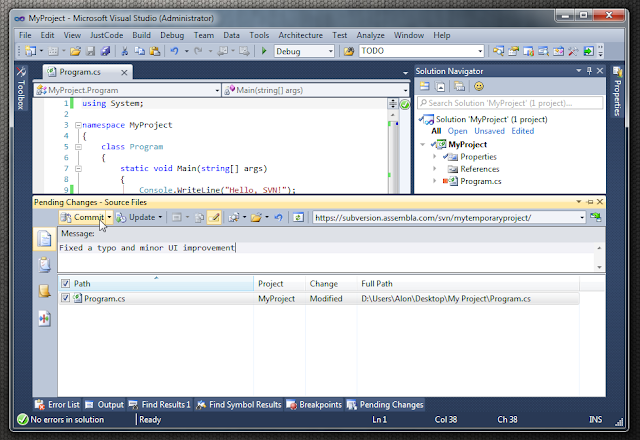Open the Properties side panel tab
Screen dimensions: 640x440
pyautogui.click(x=617, y=92)
